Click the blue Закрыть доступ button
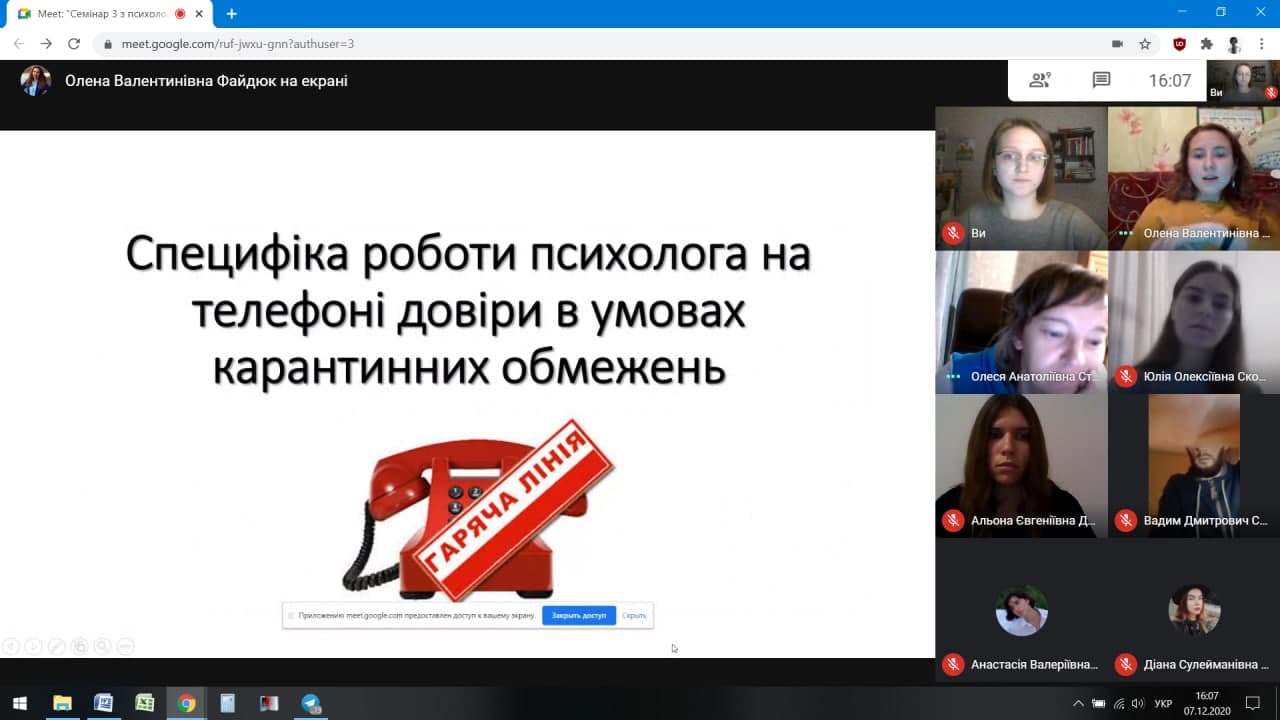Viewport: 1280px width, 720px height. 578,615
